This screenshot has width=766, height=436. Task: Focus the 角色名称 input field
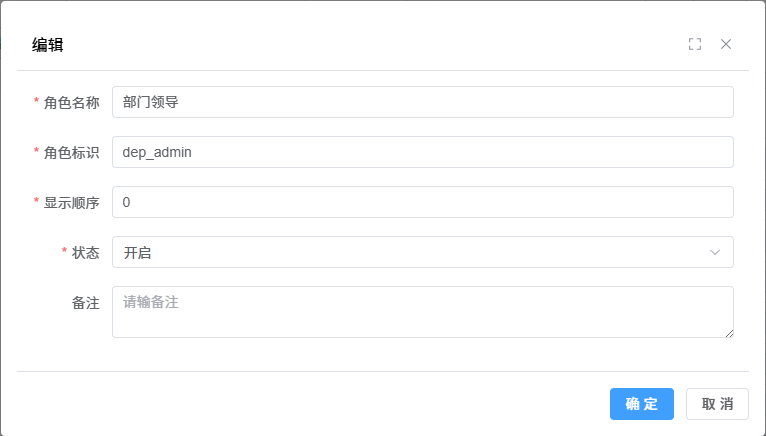tap(422, 102)
